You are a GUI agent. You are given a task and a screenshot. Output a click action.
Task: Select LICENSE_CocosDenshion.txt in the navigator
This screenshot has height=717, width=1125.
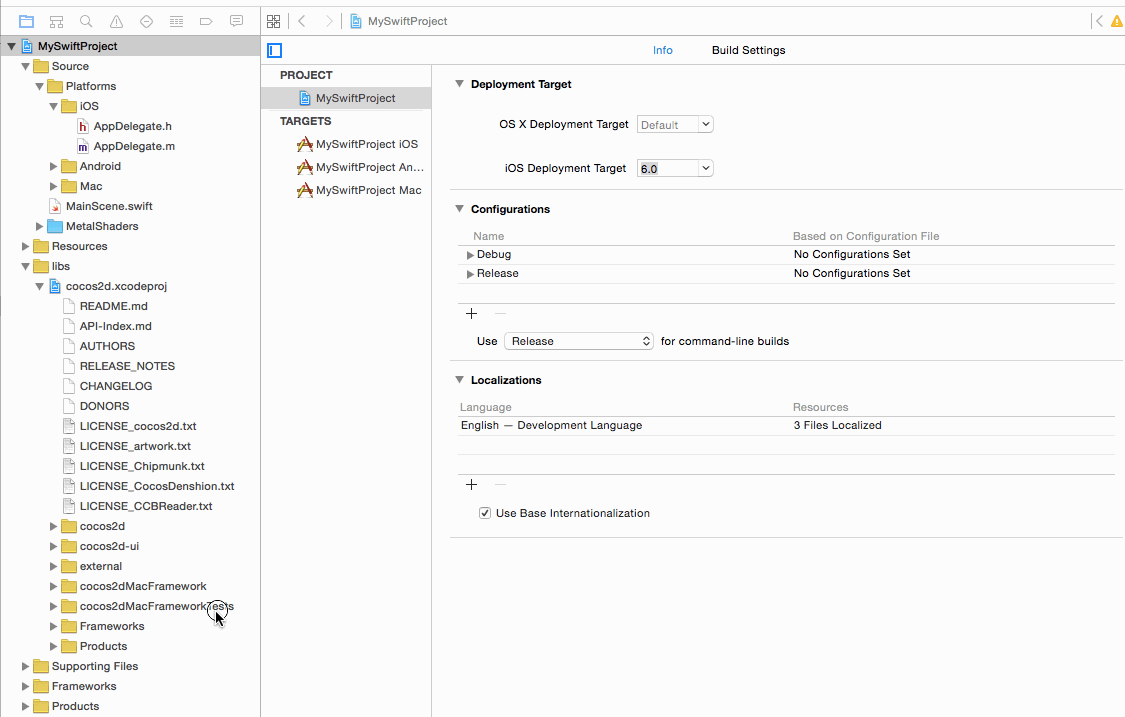click(157, 487)
